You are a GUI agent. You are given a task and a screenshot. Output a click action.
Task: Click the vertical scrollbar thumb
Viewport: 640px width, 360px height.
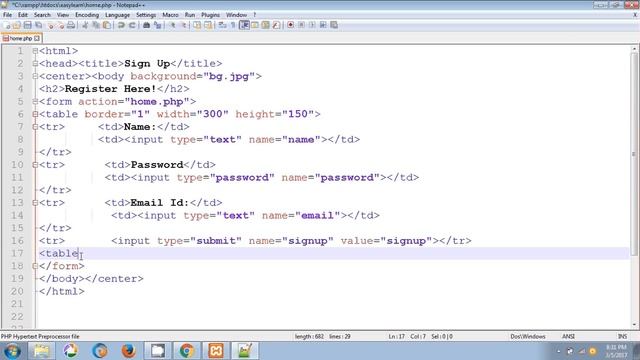(634, 153)
